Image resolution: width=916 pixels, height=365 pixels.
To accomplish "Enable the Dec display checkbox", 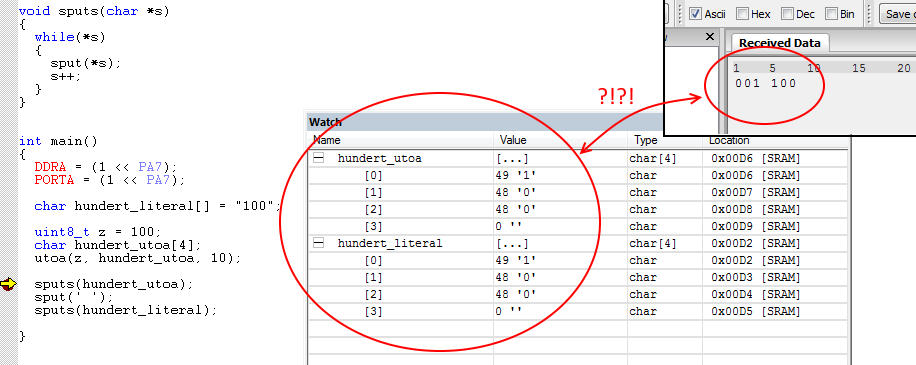I will (x=787, y=13).
